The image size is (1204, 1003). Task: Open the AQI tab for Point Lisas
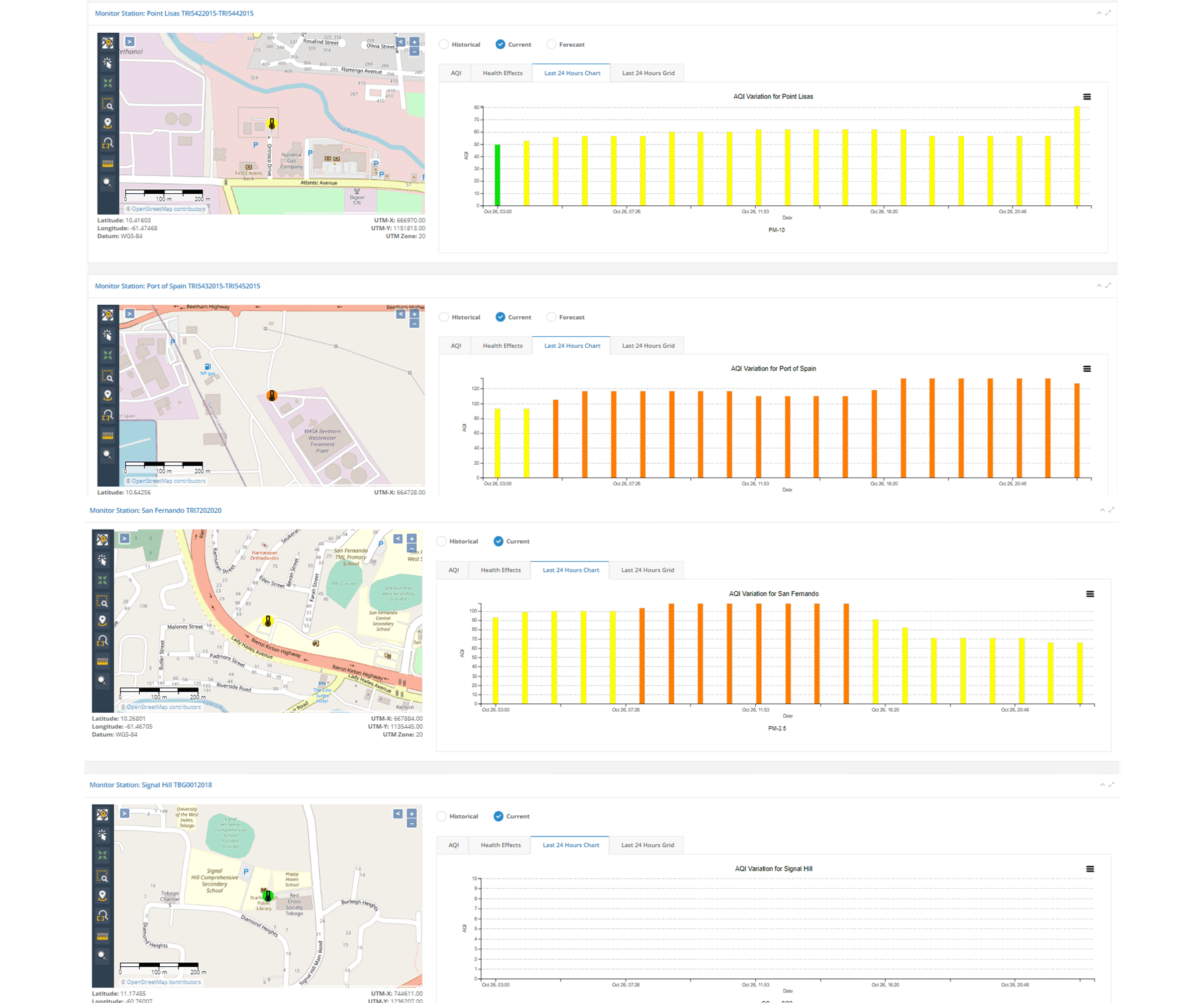coord(456,73)
